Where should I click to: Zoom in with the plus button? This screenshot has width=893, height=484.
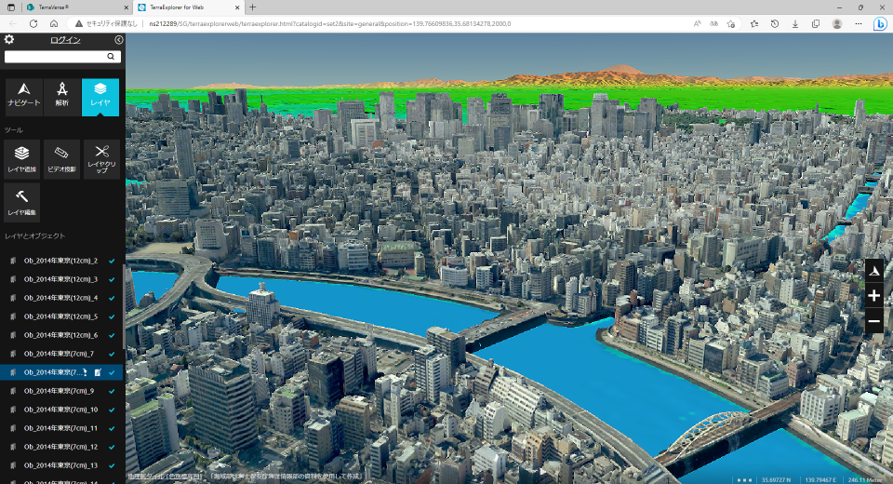[x=874, y=296]
